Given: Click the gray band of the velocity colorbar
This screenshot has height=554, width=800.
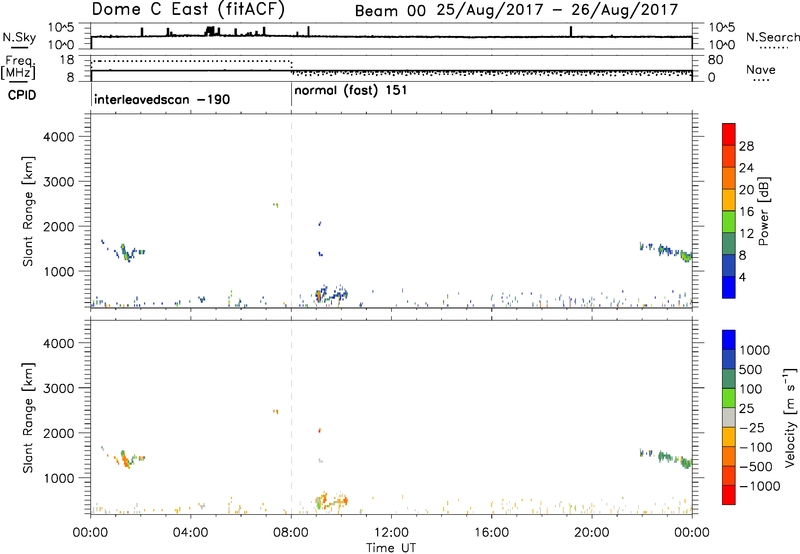Looking at the screenshot, I should point(729,417).
